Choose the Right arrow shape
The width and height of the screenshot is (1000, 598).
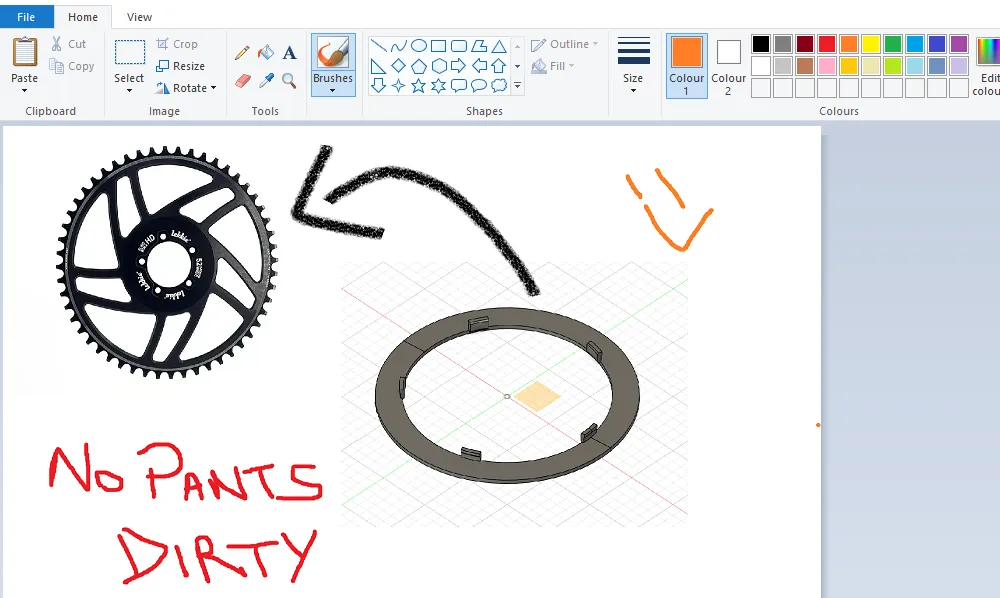click(459, 66)
